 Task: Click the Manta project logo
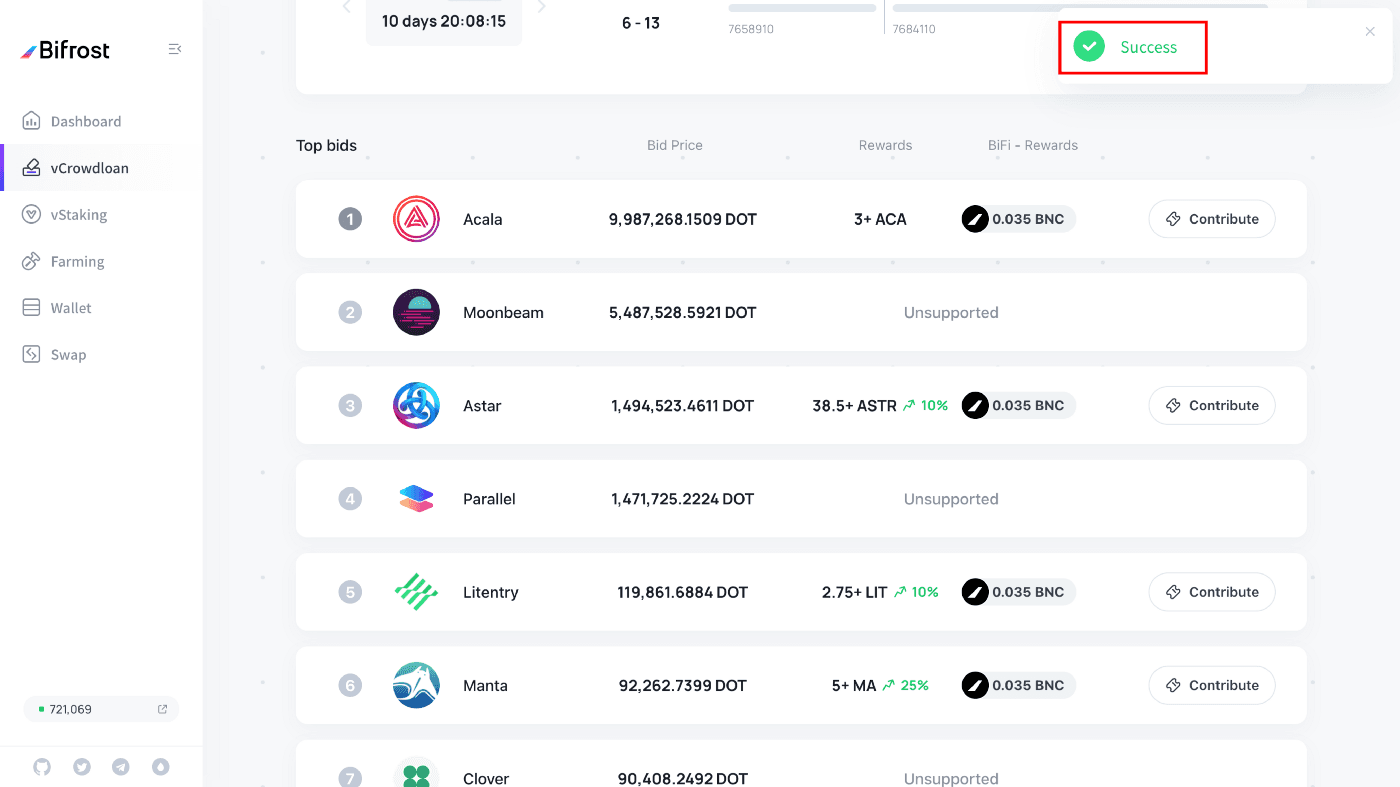pos(416,685)
